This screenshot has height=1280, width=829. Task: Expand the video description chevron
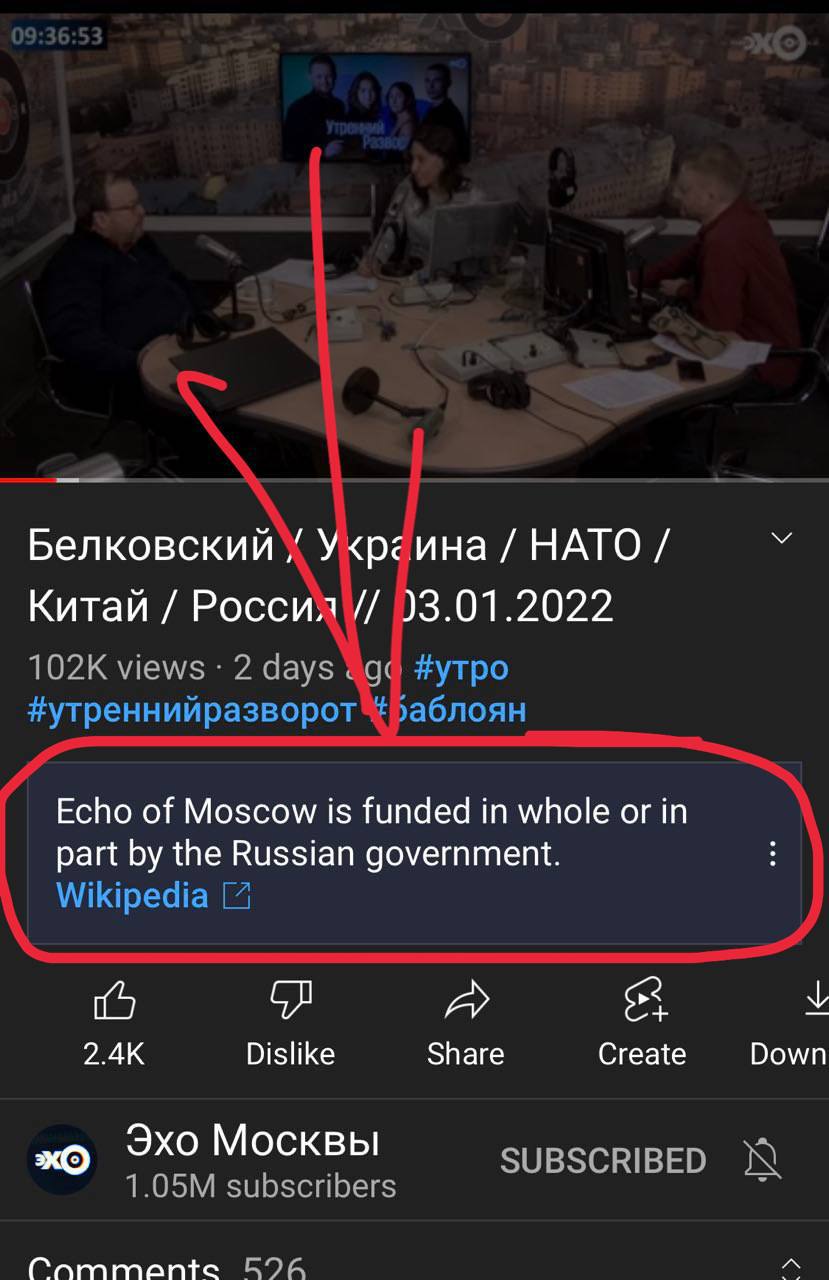pos(782,539)
